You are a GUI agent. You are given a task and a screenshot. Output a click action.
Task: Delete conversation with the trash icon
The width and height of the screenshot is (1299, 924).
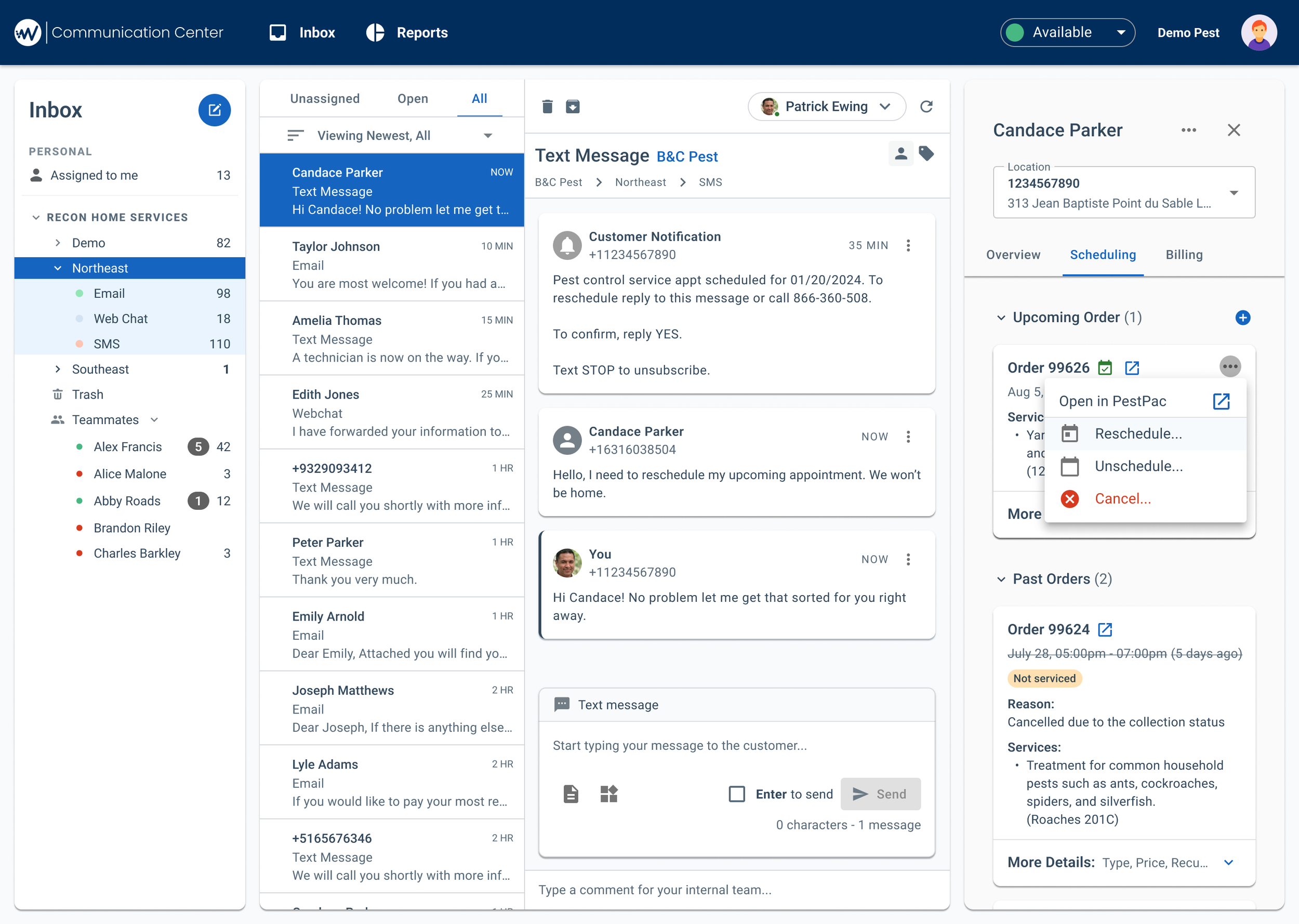click(x=547, y=107)
